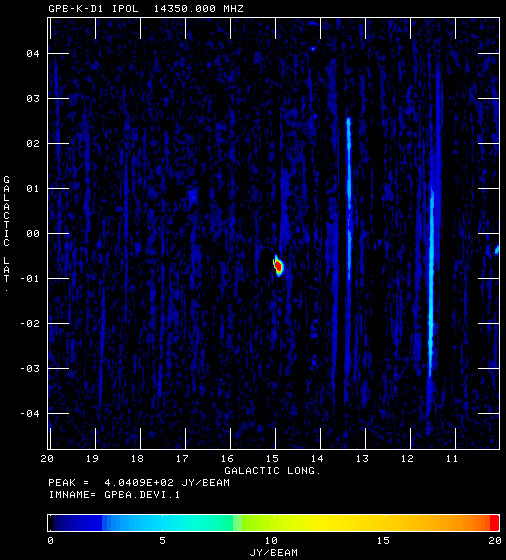
Task: Click the PEAK value text
Action: click(x=139, y=483)
